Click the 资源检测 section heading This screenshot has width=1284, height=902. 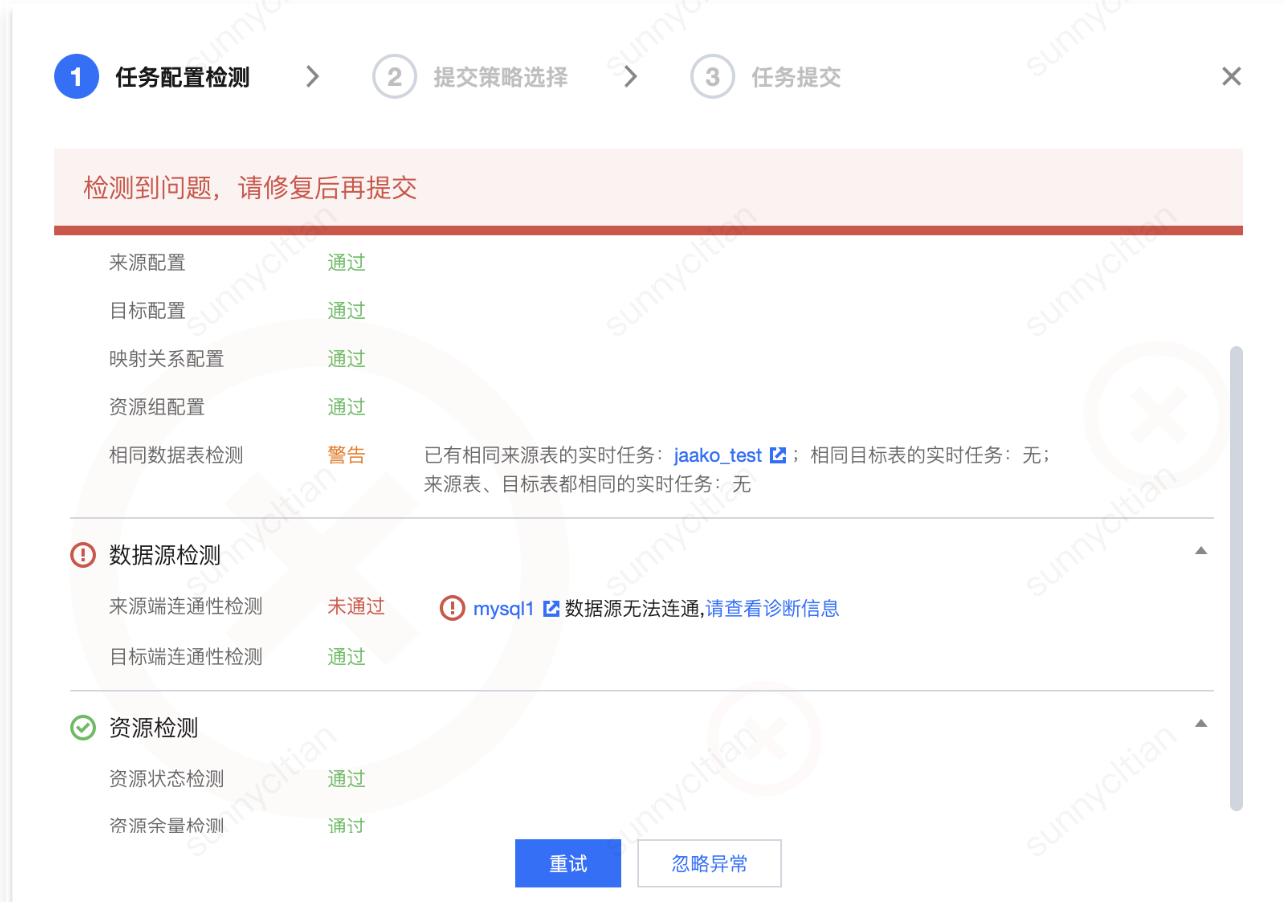pos(153,728)
